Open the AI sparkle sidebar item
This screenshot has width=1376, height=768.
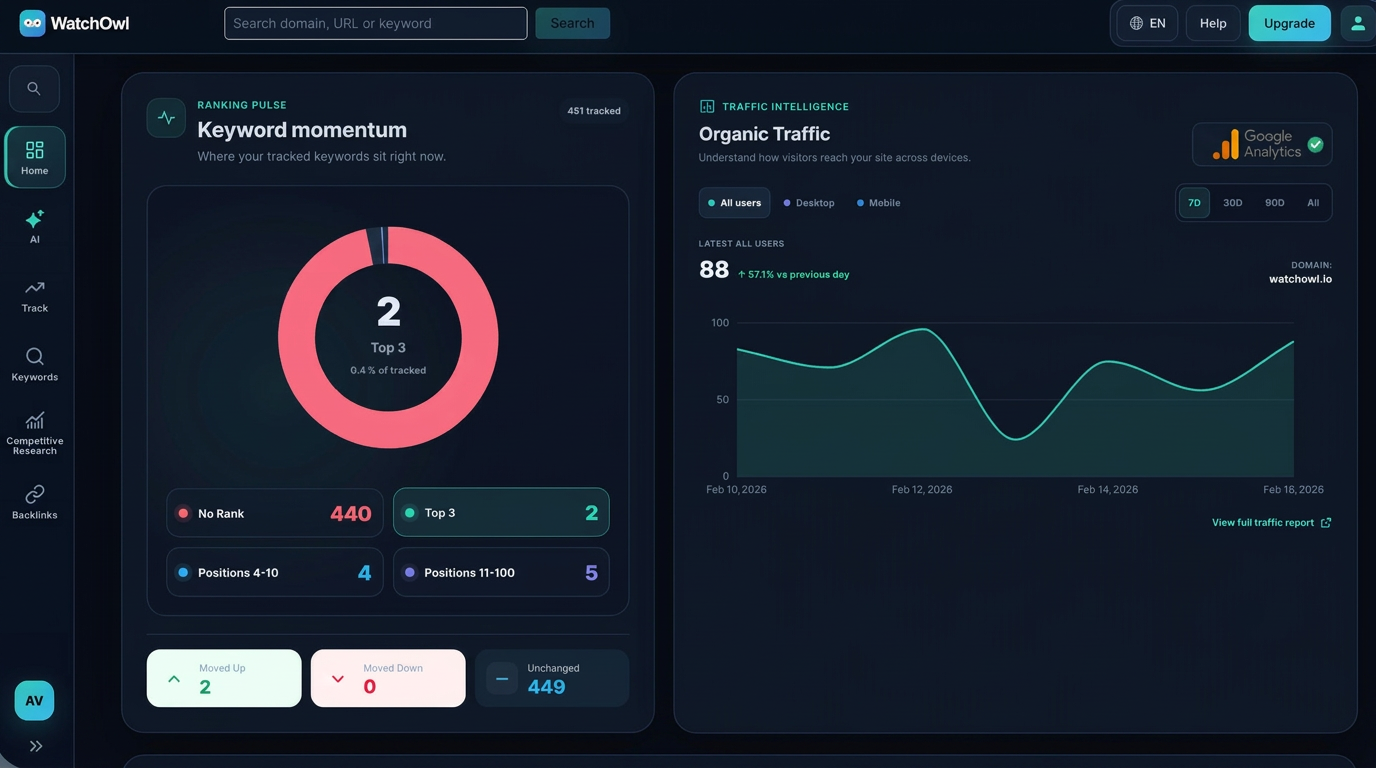(35, 226)
